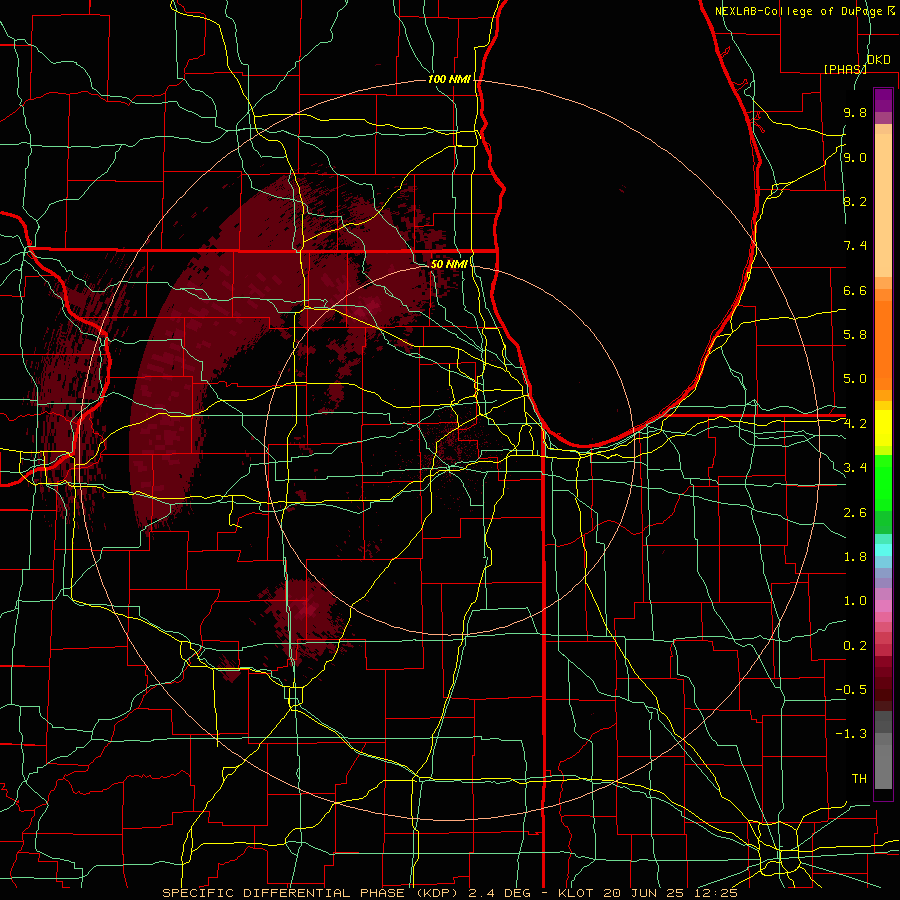This screenshot has width=900, height=900.
Task: Click the 1.8 scale value
Action: [x=855, y=557]
